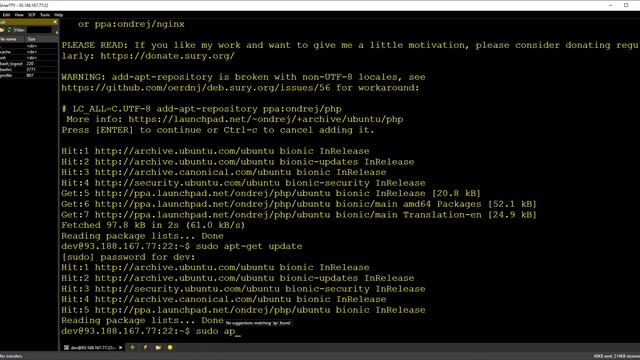Click the 'WARNING: add-apt-repository is broken' line
Viewport: 640px width, 360px height.
(x=243, y=77)
